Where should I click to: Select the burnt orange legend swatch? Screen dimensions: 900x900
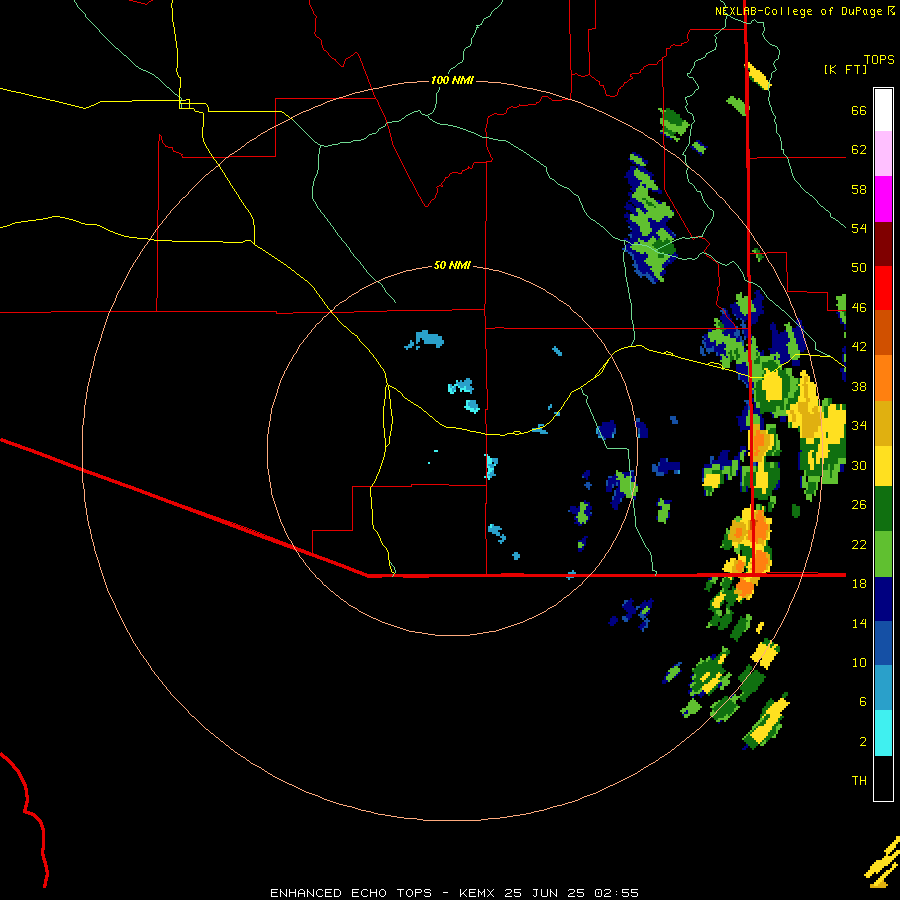(883, 332)
